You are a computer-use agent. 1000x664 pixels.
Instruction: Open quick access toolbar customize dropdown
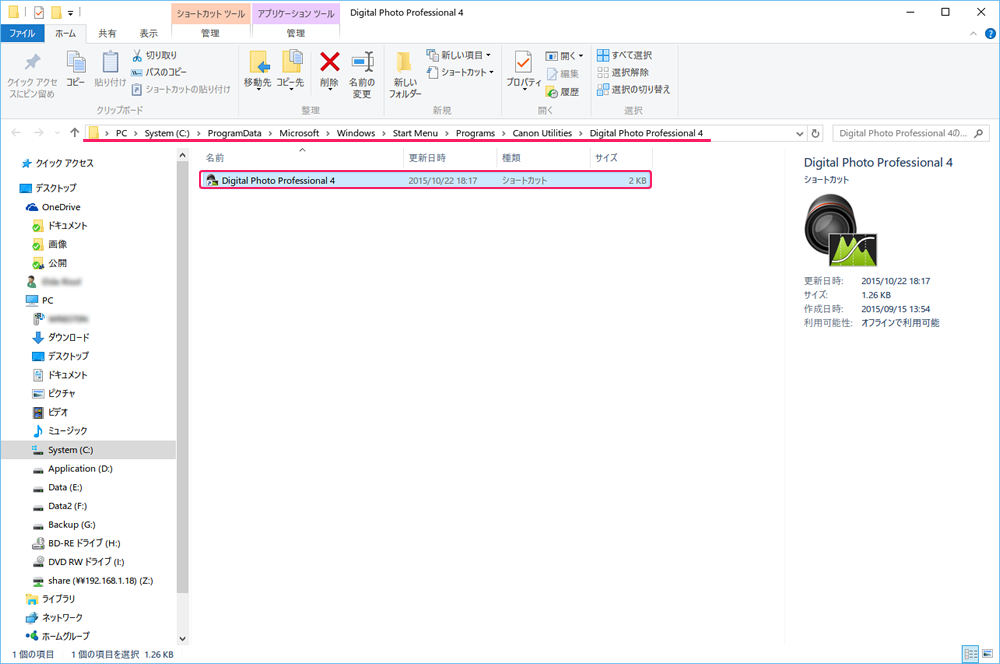[70, 13]
